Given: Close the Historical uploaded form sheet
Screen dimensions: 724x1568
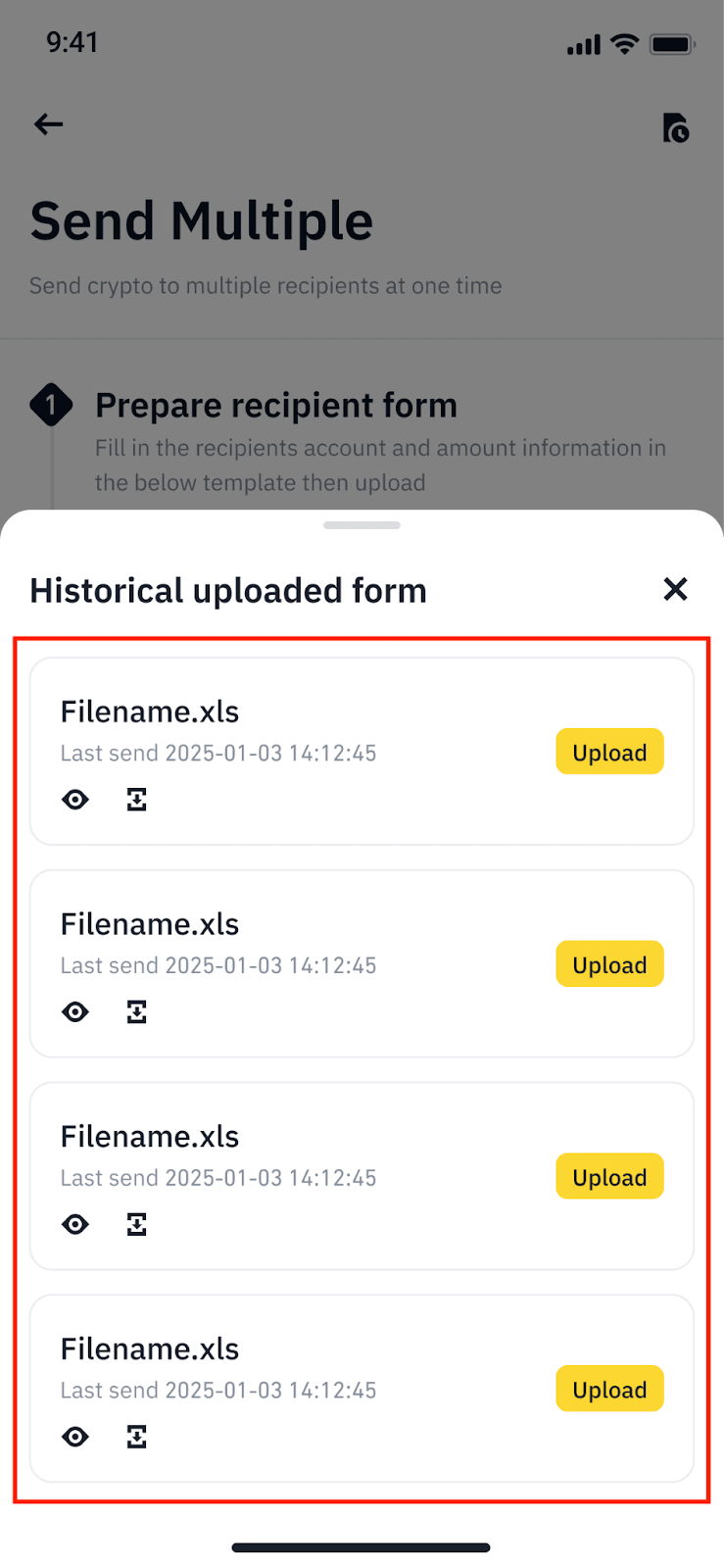Looking at the screenshot, I should [x=675, y=589].
